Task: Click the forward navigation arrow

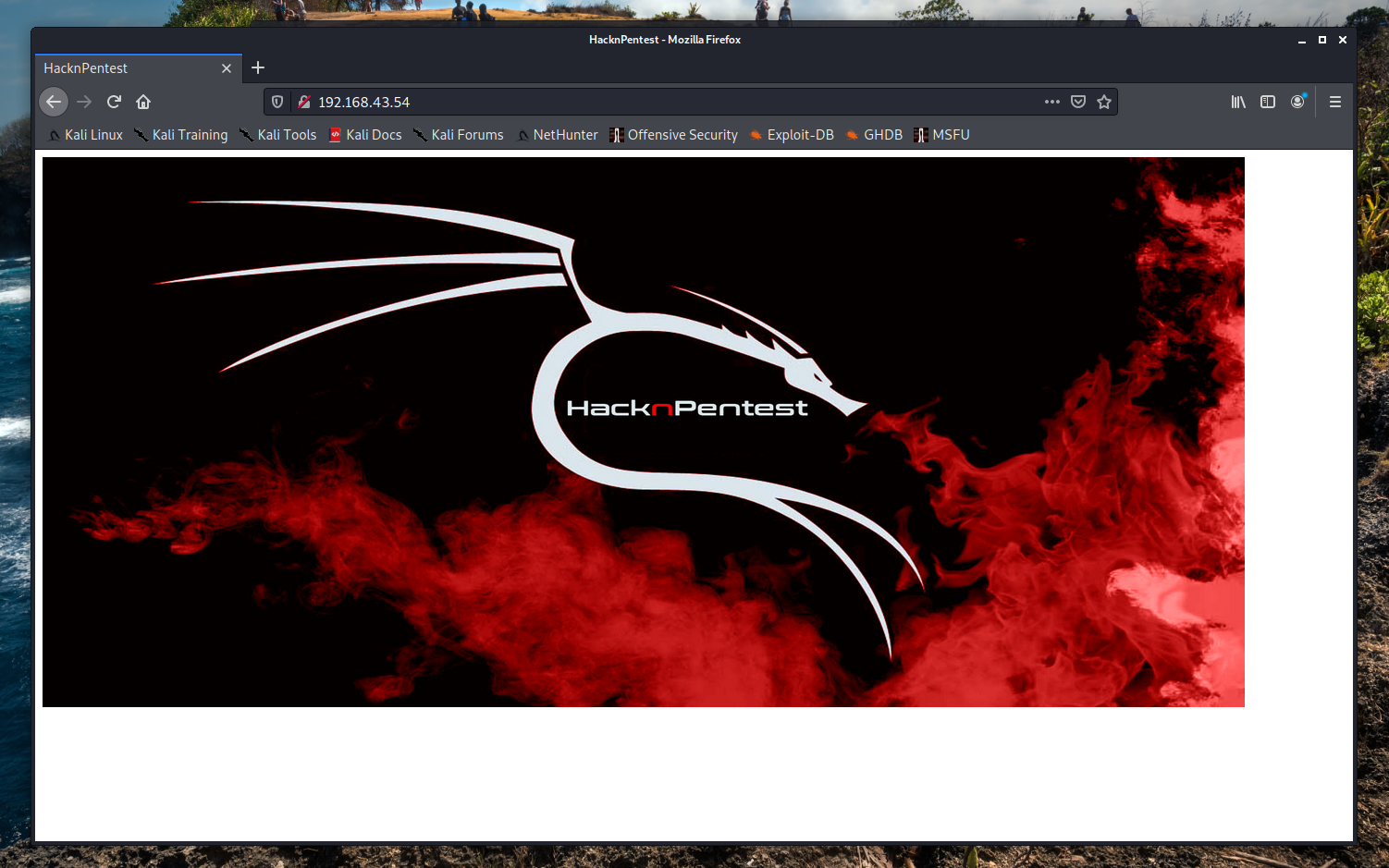Action: [x=84, y=102]
